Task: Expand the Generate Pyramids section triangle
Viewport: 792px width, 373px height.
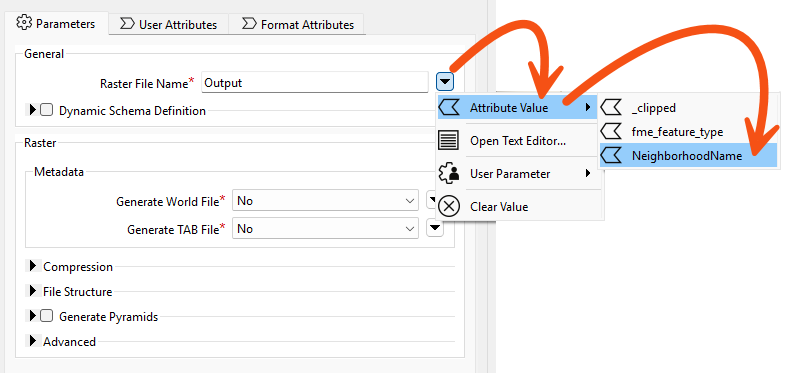Action: click(32, 316)
